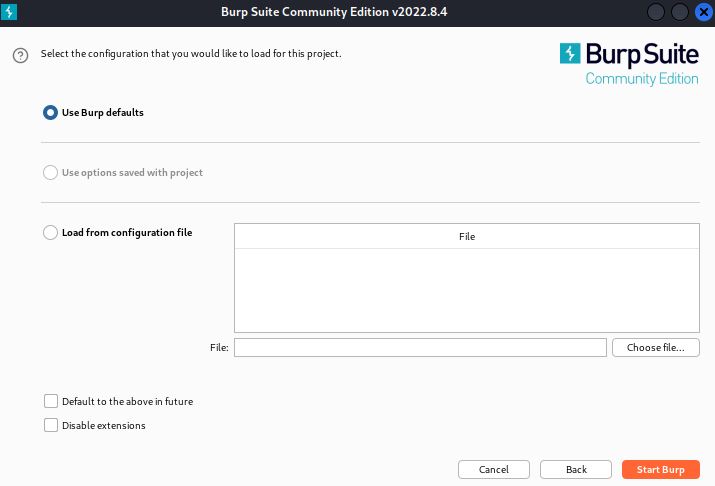Click the File column header in the table

tap(467, 237)
